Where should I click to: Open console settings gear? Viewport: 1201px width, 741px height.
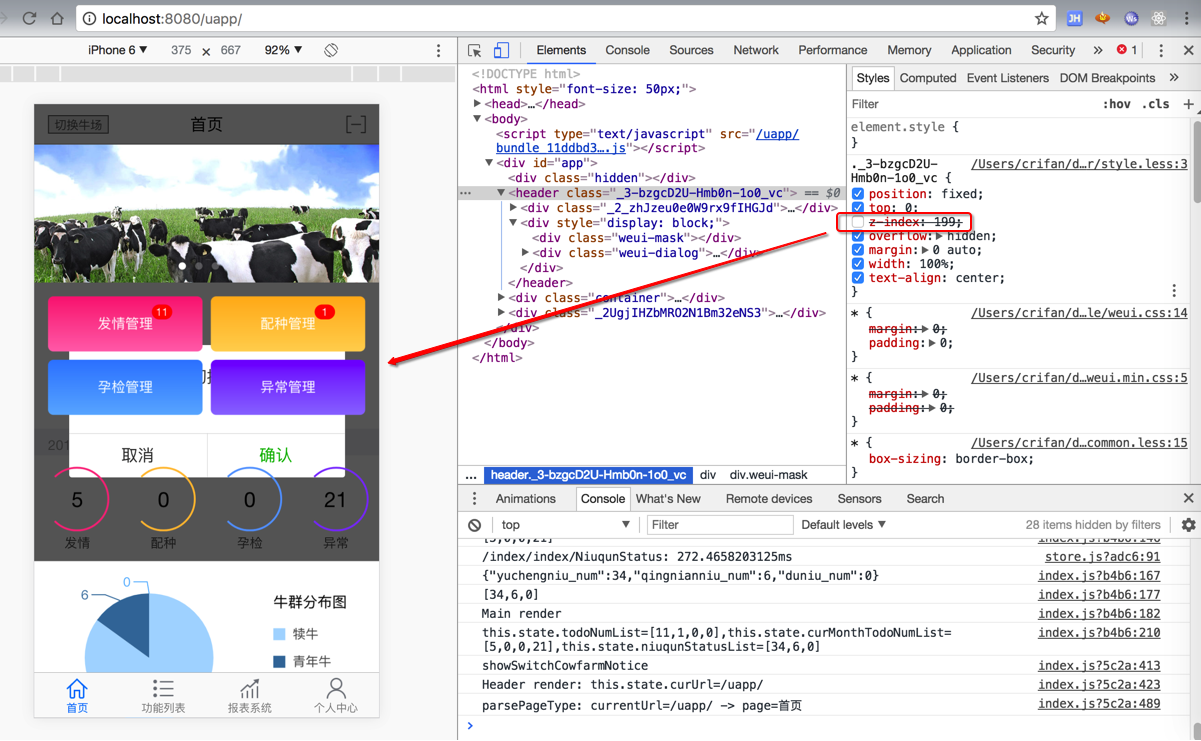tap(1188, 525)
